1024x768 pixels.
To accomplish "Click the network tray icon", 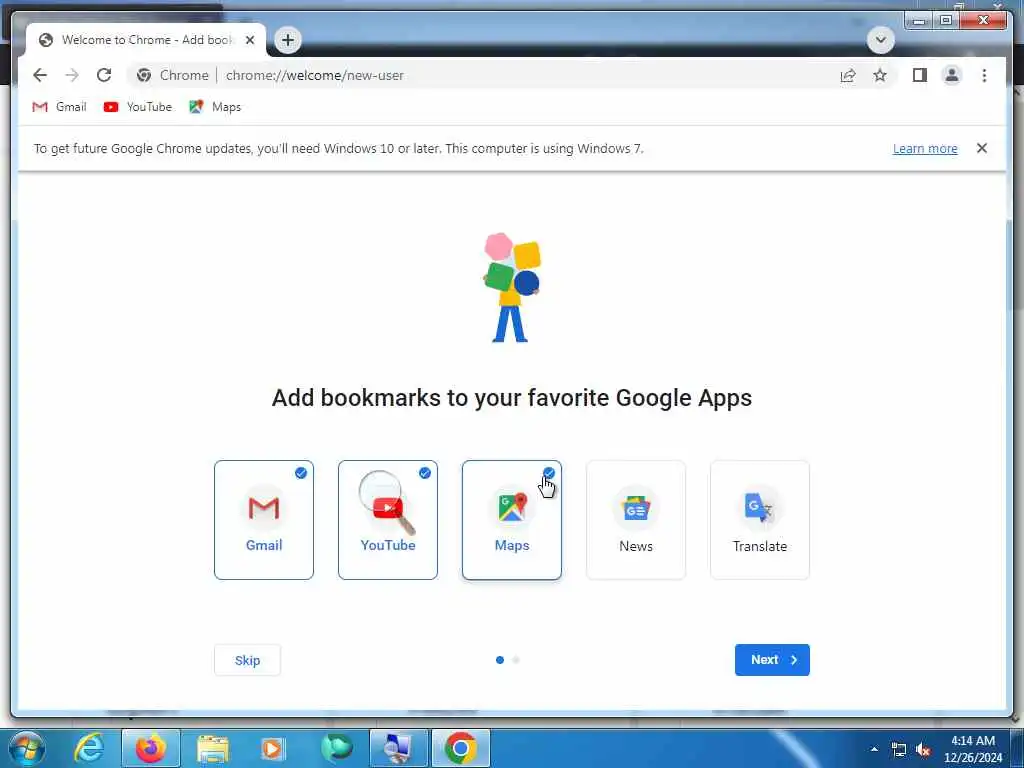I will click(x=899, y=749).
